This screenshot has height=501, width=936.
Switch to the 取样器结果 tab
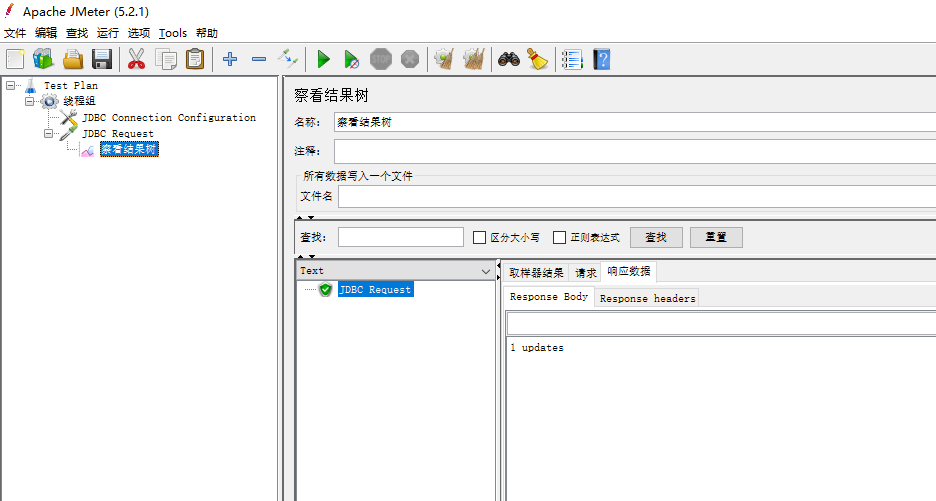(536, 273)
